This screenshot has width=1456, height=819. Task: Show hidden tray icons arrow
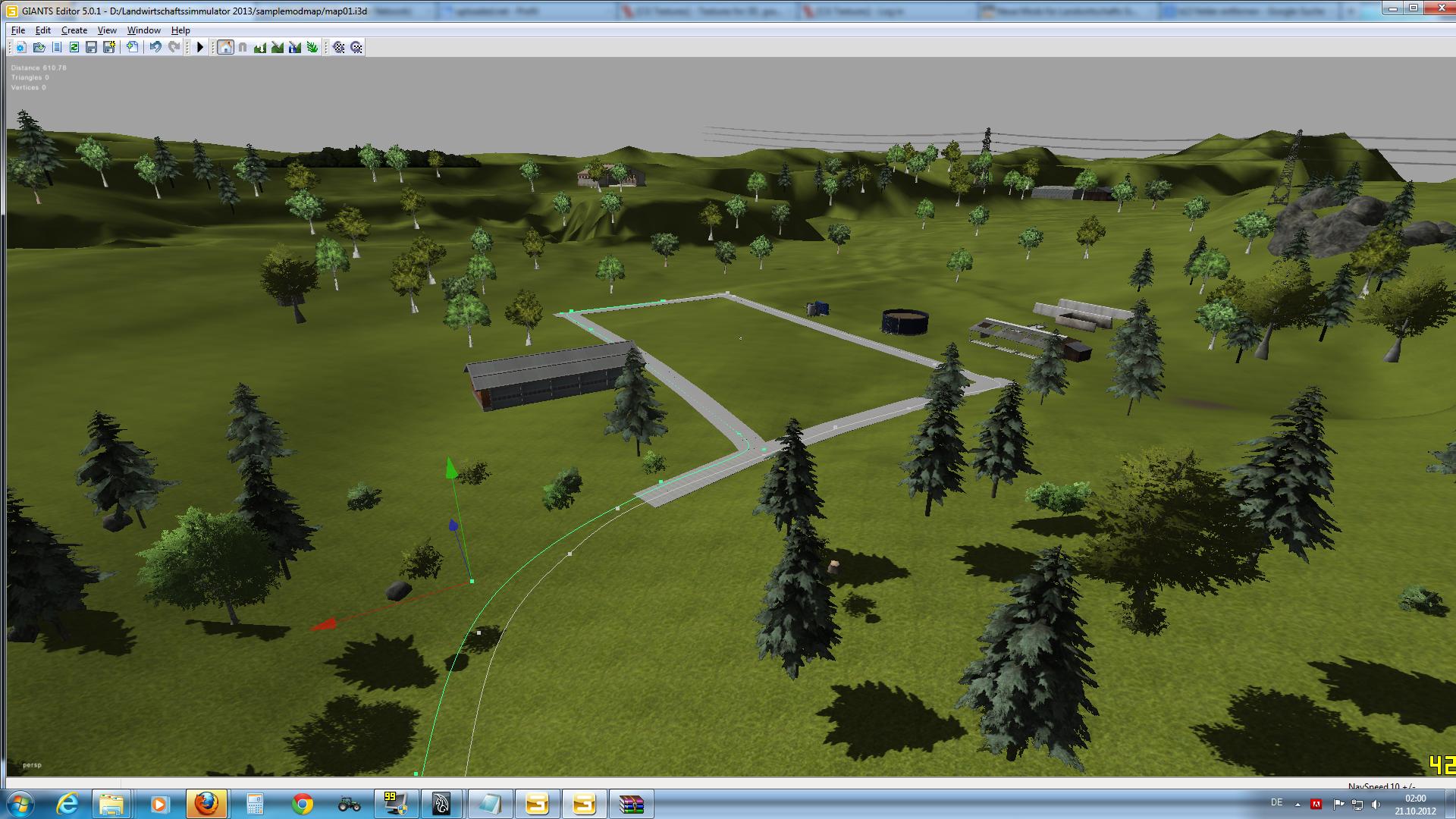1297,804
